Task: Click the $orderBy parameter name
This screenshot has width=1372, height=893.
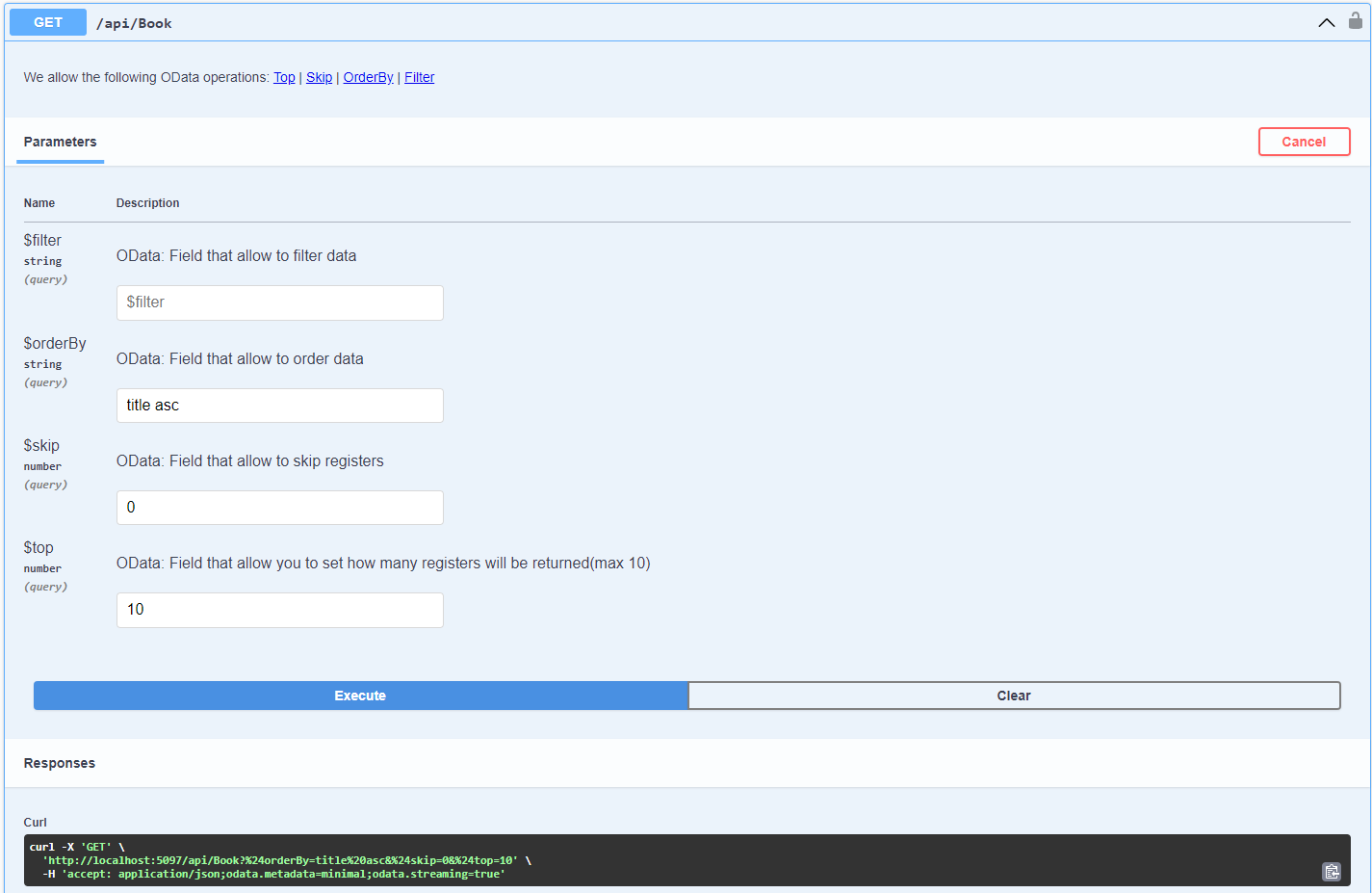Action: [55, 343]
